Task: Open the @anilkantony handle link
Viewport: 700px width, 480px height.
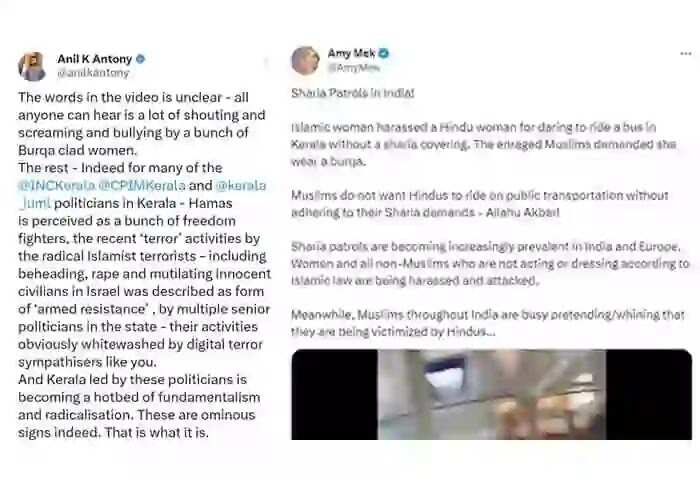Action: pos(93,73)
